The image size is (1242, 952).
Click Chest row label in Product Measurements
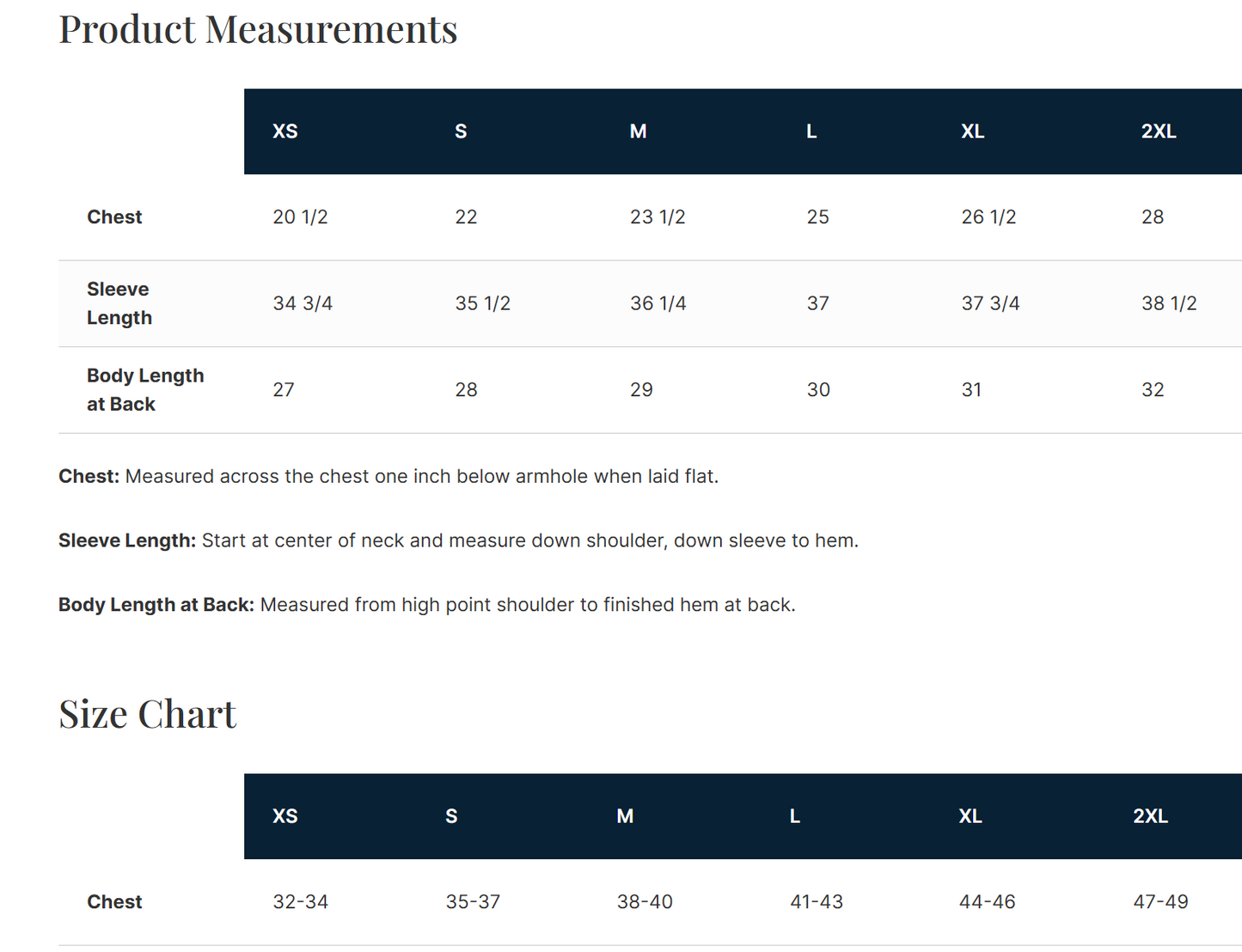click(114, 217)
